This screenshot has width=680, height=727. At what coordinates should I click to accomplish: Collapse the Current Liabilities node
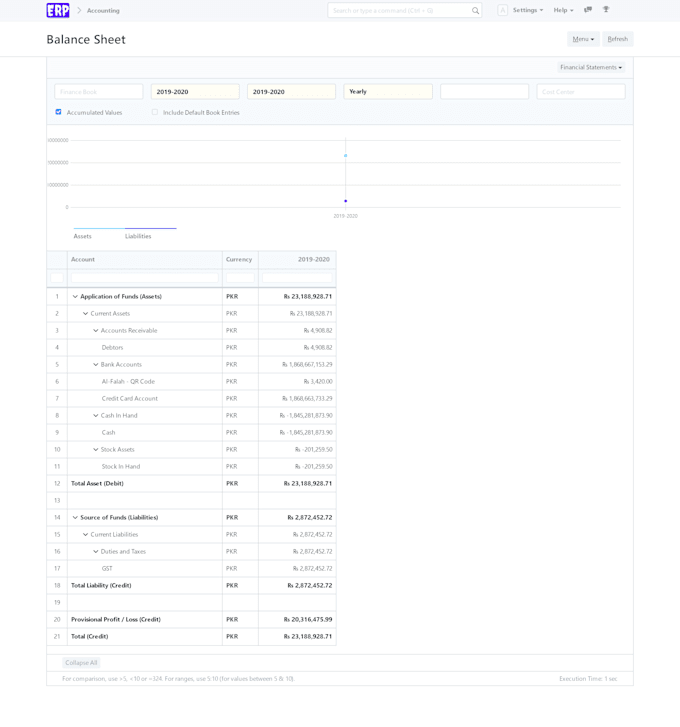tap(85, 535)
